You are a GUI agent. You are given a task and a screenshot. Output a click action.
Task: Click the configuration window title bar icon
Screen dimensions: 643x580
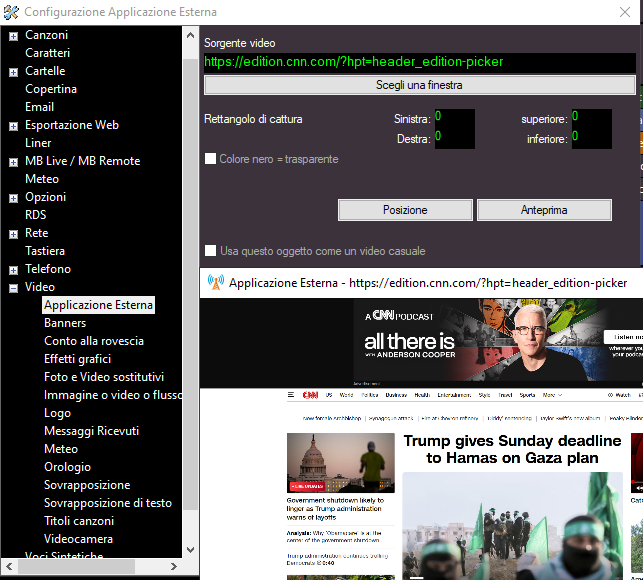click(11, 11)
